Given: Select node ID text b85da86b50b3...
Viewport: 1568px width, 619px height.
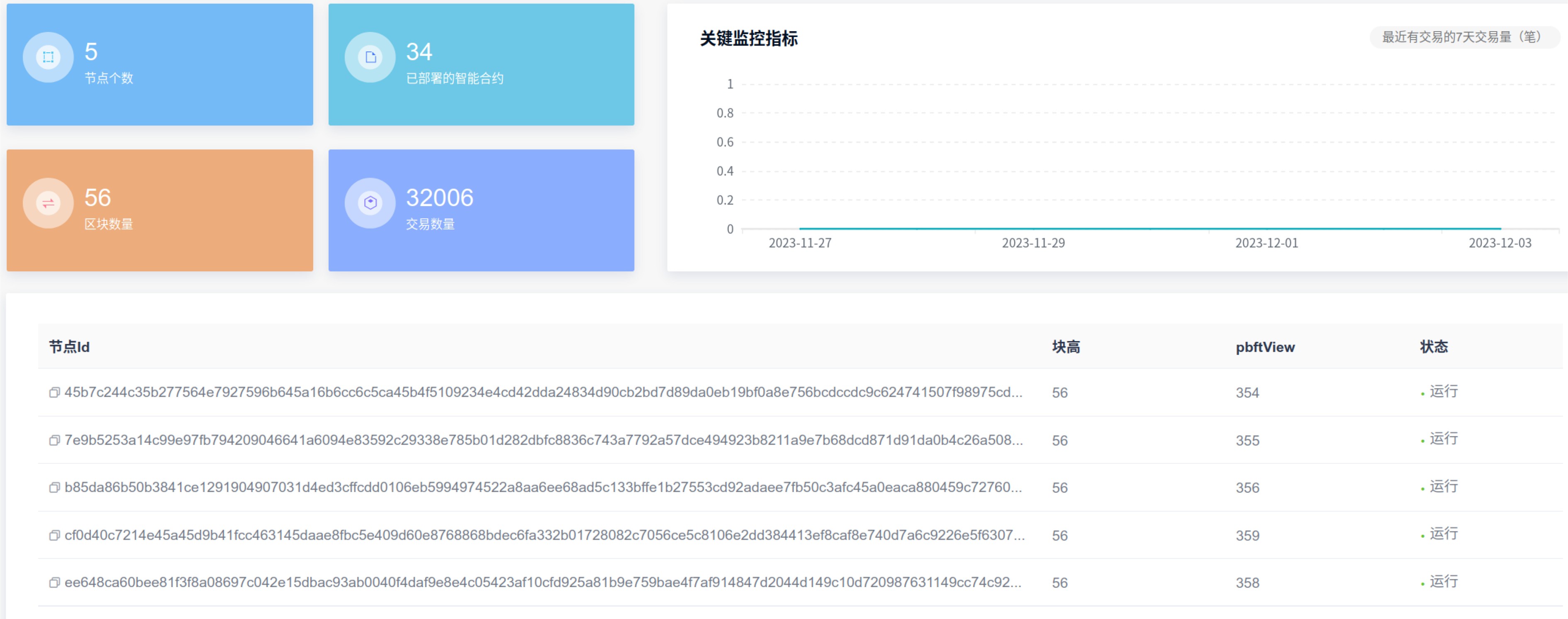Looking at the screenshot, I should [543, 487].
